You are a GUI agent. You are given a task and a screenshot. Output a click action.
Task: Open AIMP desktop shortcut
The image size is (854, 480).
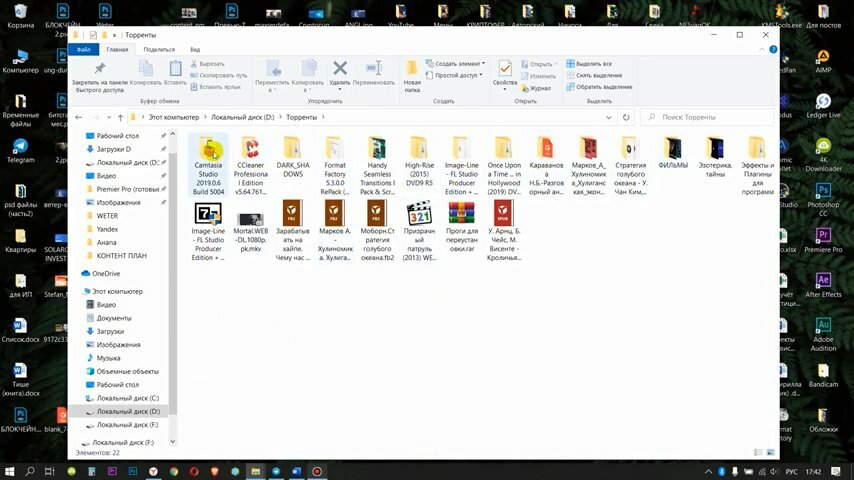coord(823,61)
